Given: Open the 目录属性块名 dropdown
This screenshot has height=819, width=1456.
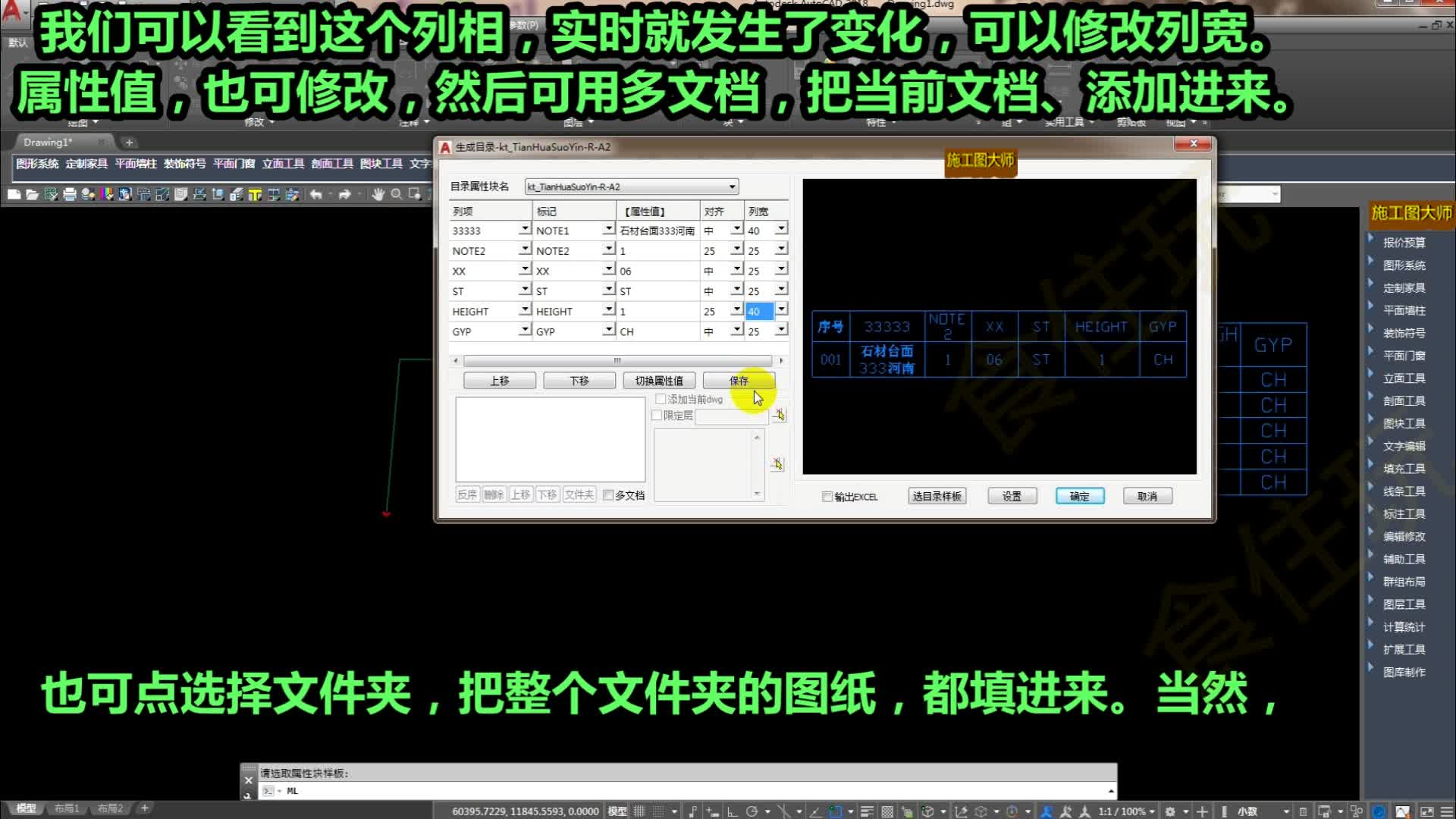Looking at the screenshot, I should pyautogui.click(x=732, y=187).
